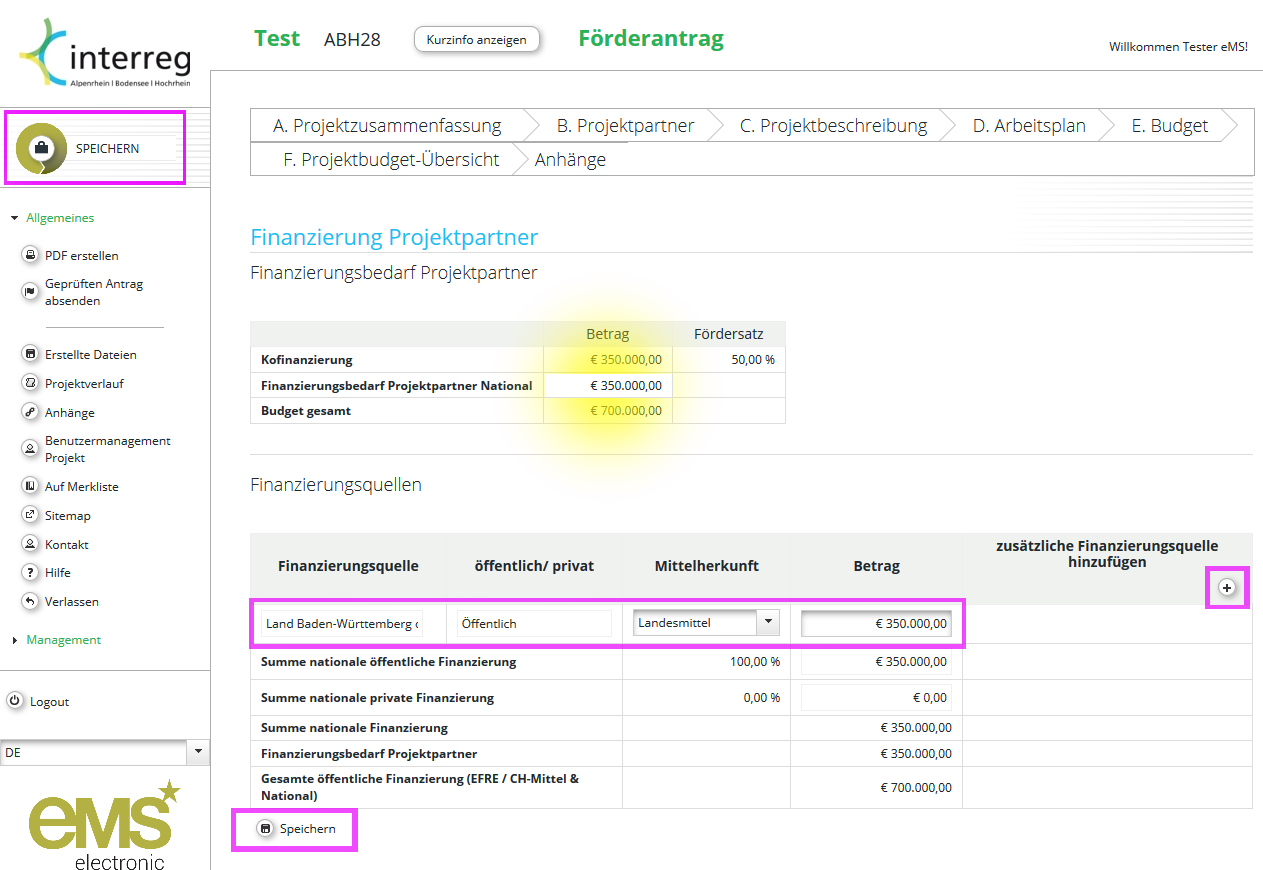This screenshot has height=870, width=1263.
Task: Click the Förderantrag heading
Action: (x=651, y=39)
